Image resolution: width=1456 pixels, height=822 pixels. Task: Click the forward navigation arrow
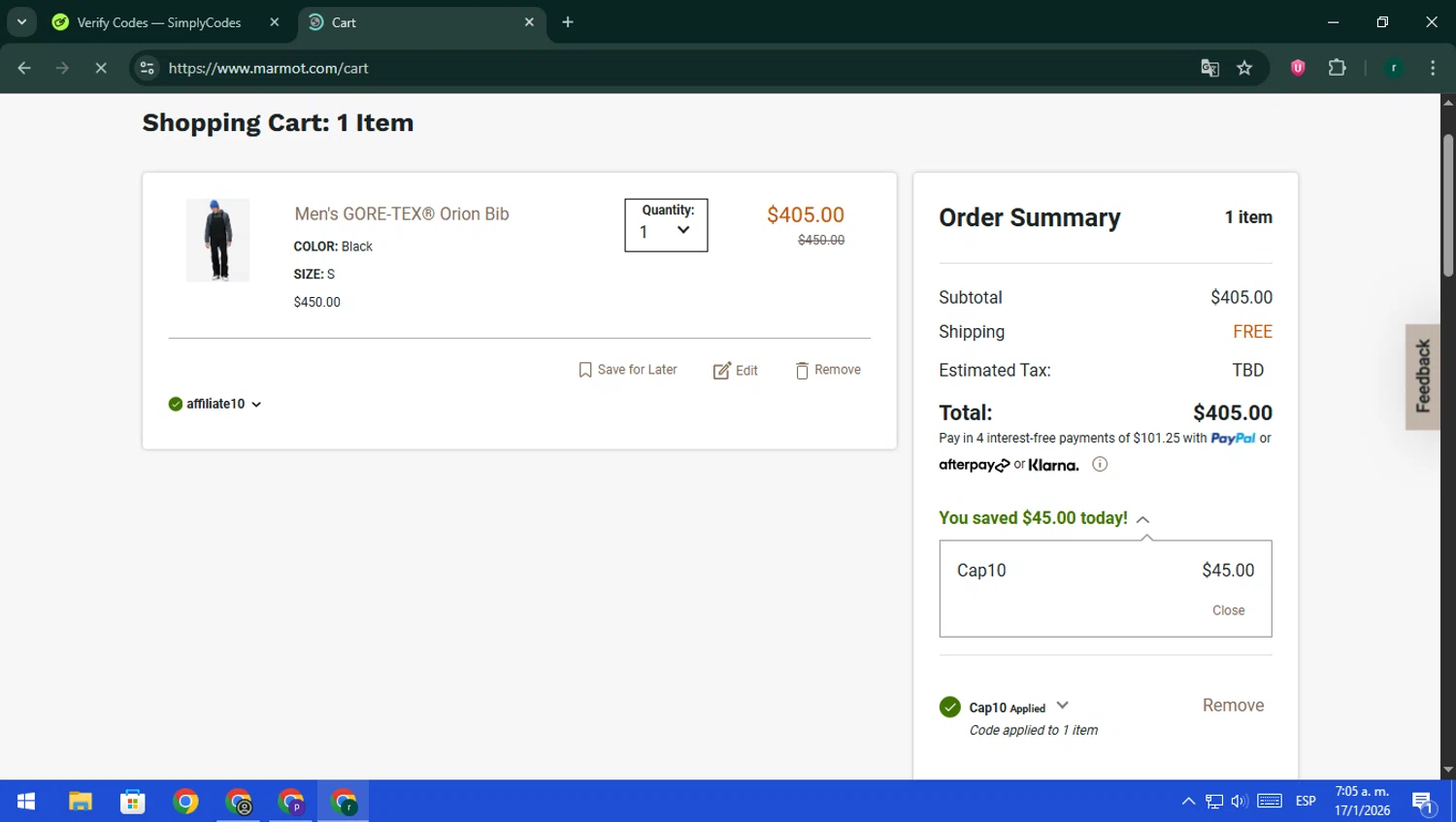tap(62, 68)
